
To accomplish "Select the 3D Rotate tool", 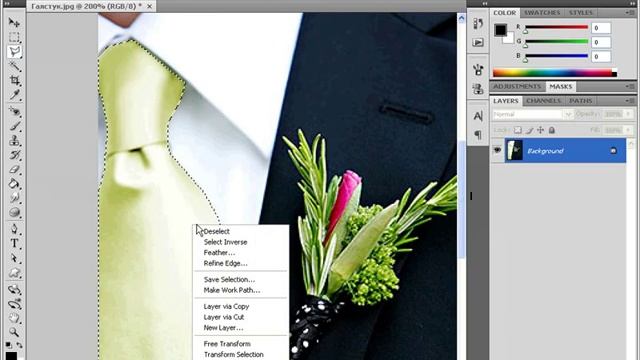I will pyautogui.click(x=14, y=289).
